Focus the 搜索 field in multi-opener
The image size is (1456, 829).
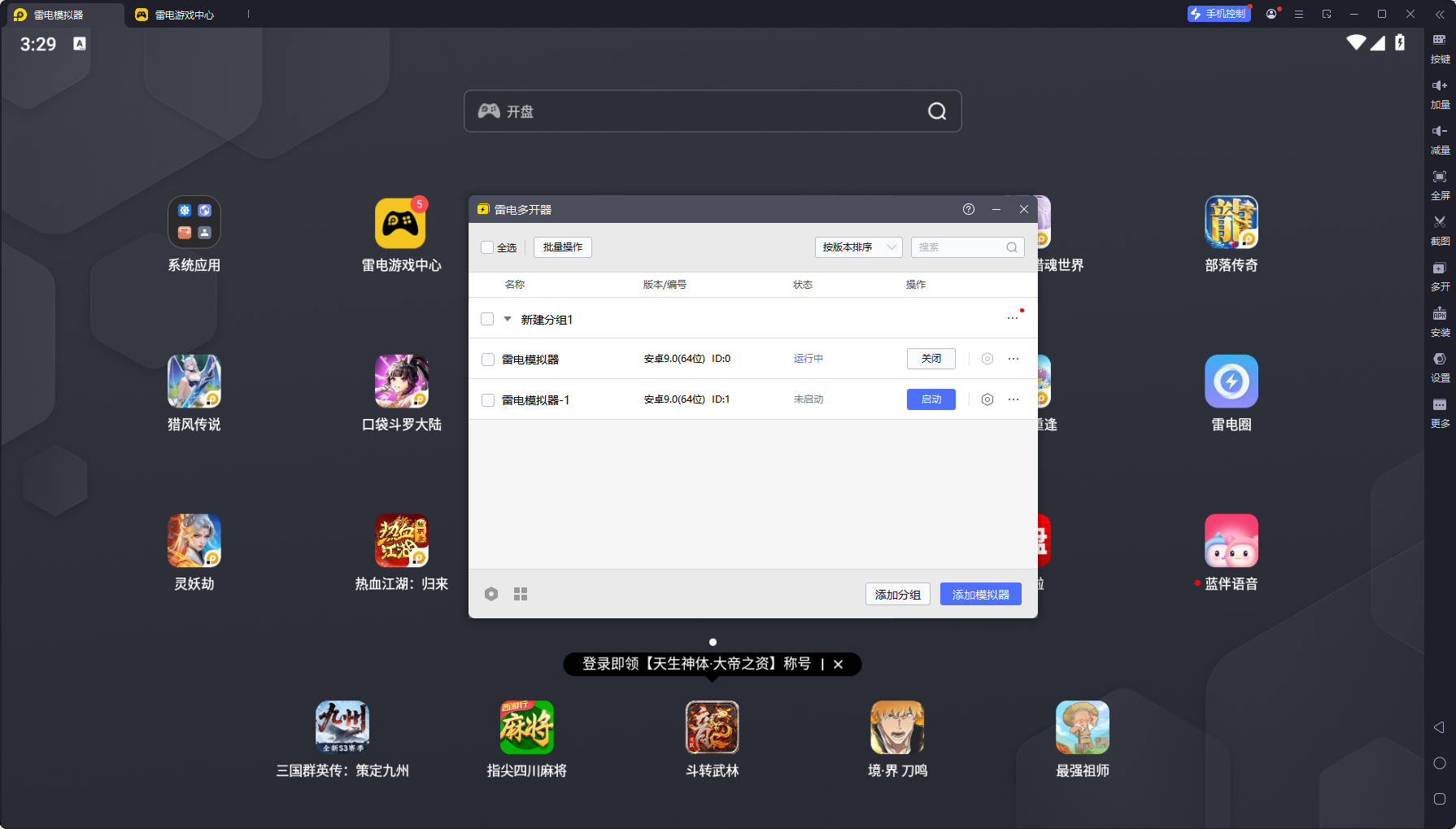pos(967,247)
